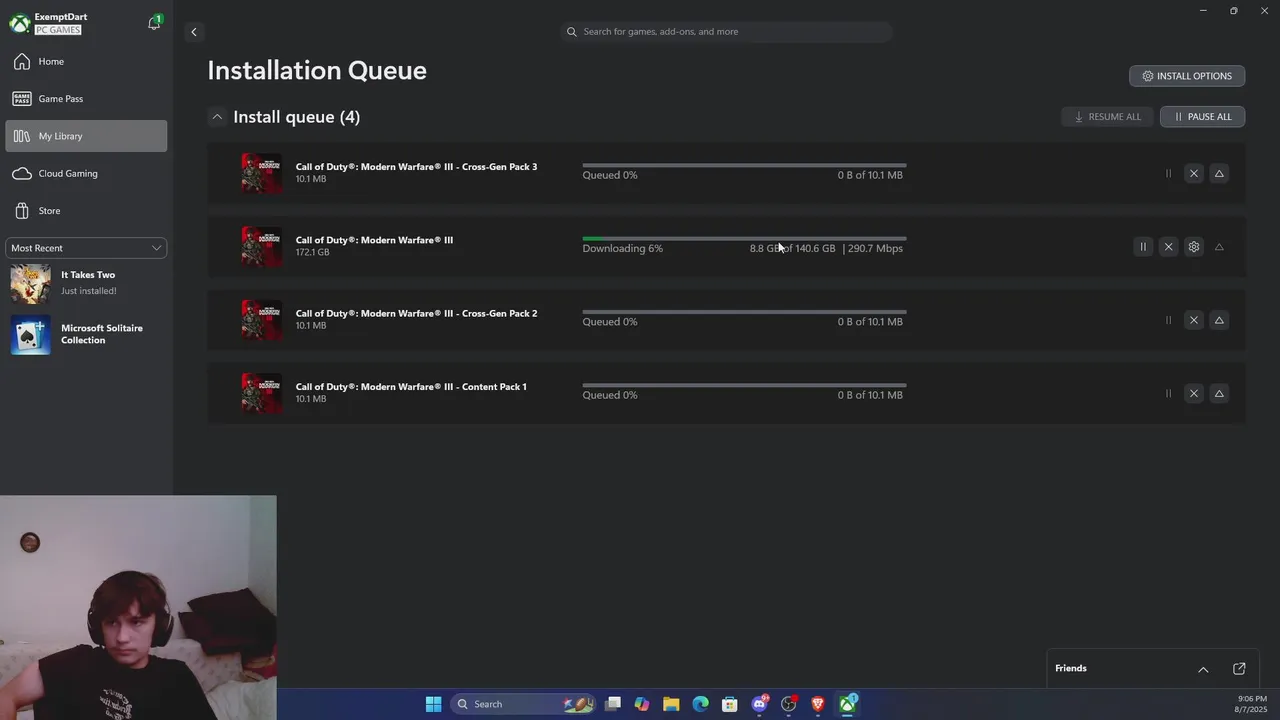This screenshot has height=720, width=1280.
Task: Expand the Most Recent dropdown
Action: click(x=86, y=248)
